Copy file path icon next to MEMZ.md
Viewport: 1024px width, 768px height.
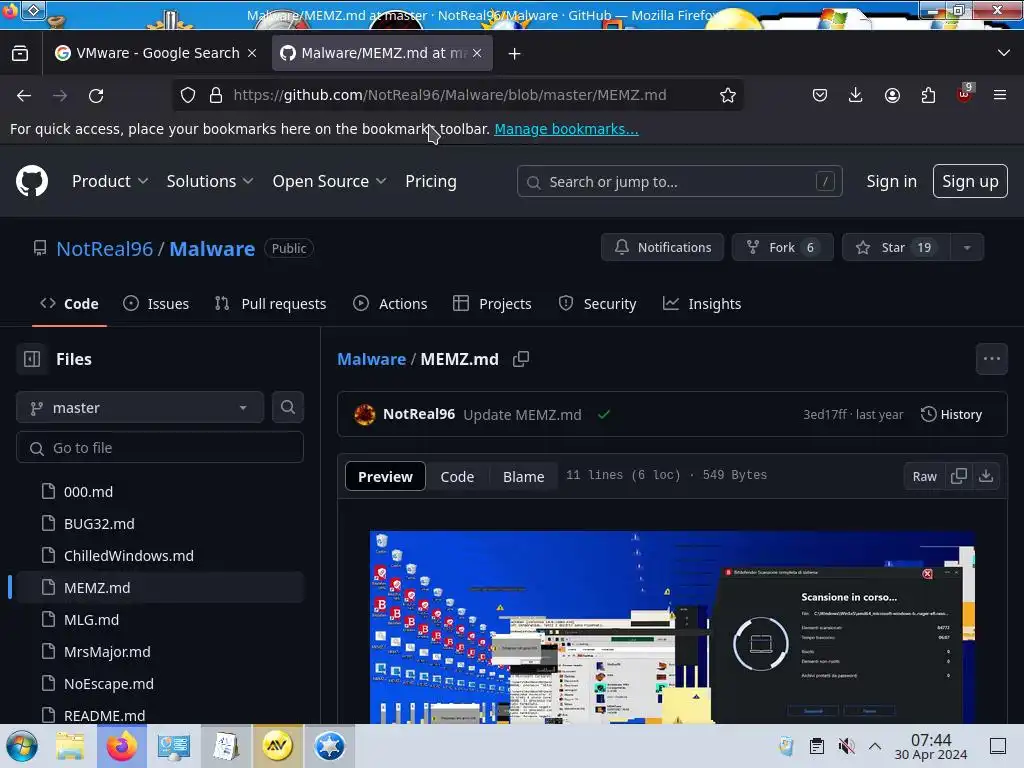point(520,359)
